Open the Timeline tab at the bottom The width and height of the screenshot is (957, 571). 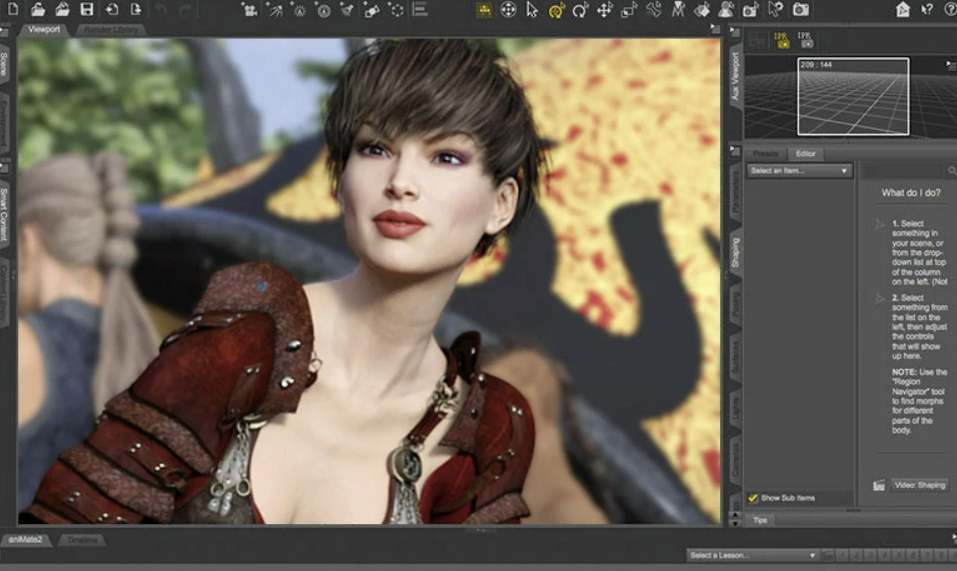(x=82, y=540)
